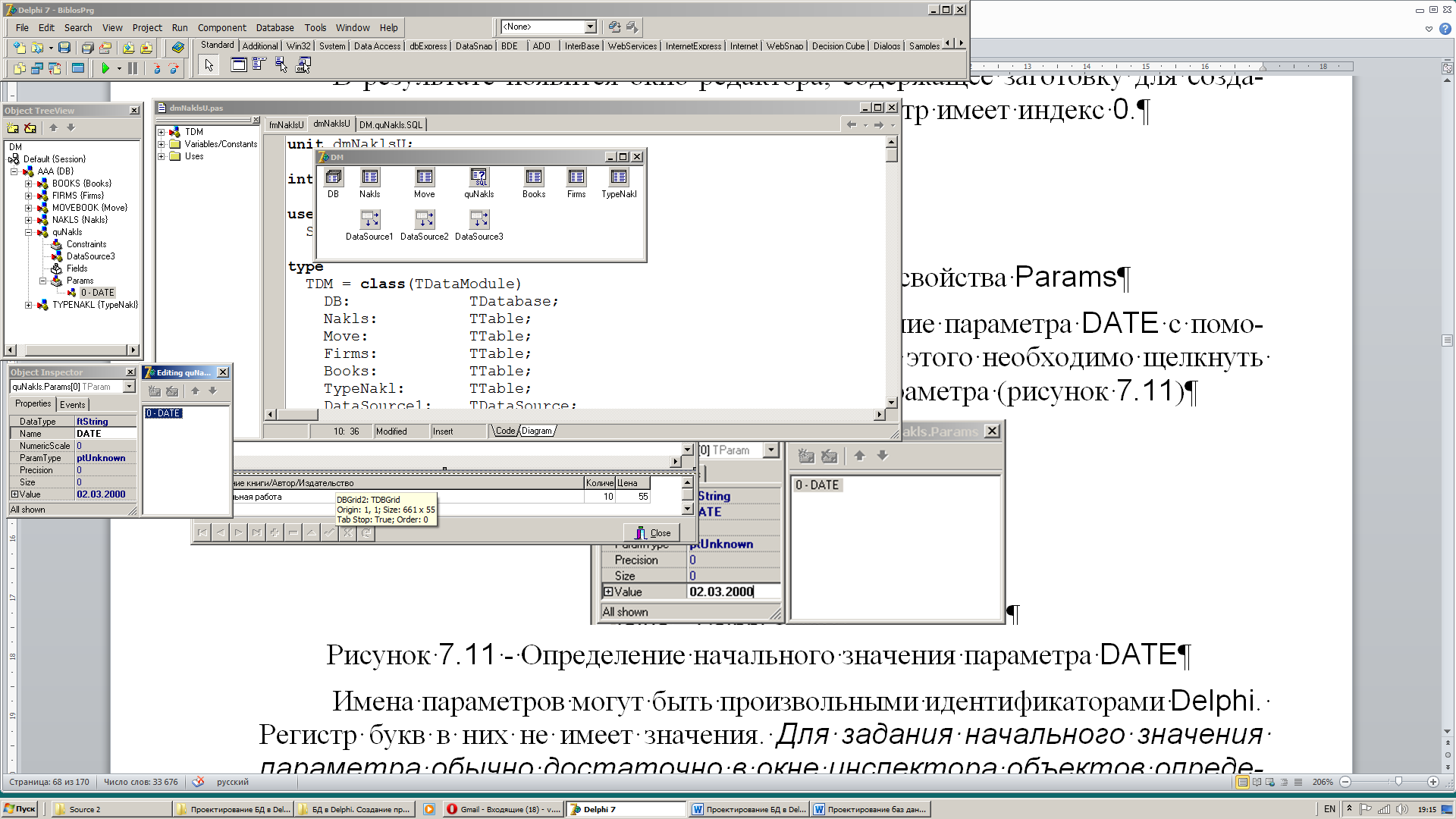
Task: Click Add File to Project icon
Action: click(x=128, y=48)
